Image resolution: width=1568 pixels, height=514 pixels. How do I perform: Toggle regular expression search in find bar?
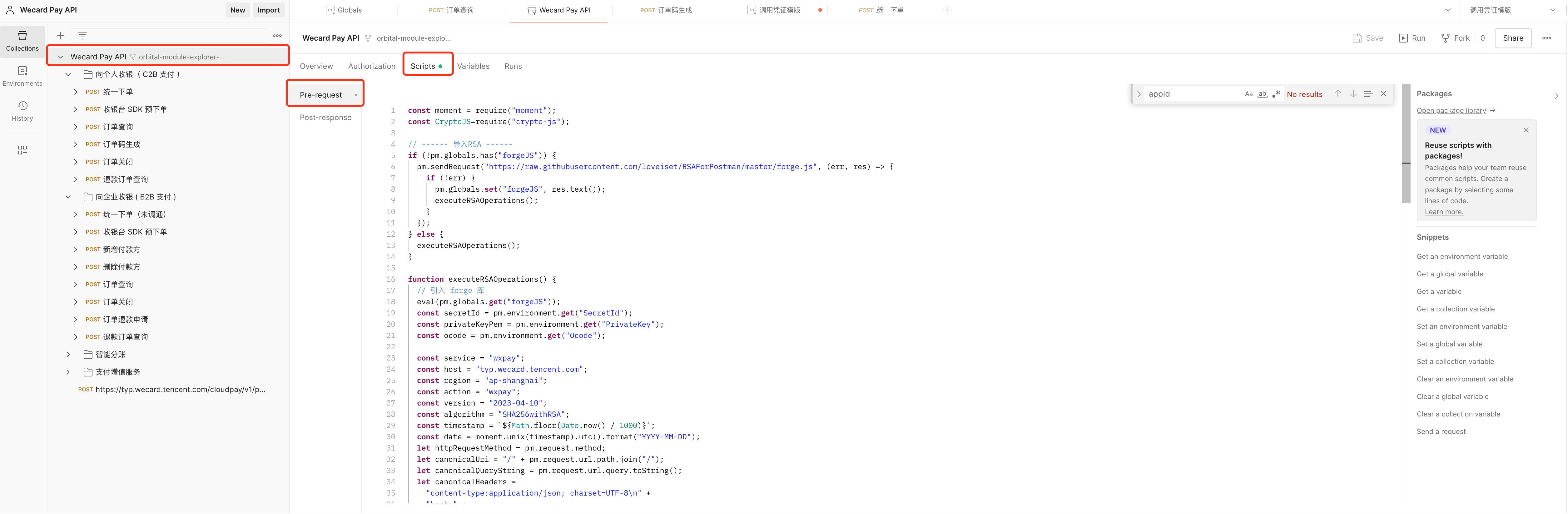tap(1277, 94)
